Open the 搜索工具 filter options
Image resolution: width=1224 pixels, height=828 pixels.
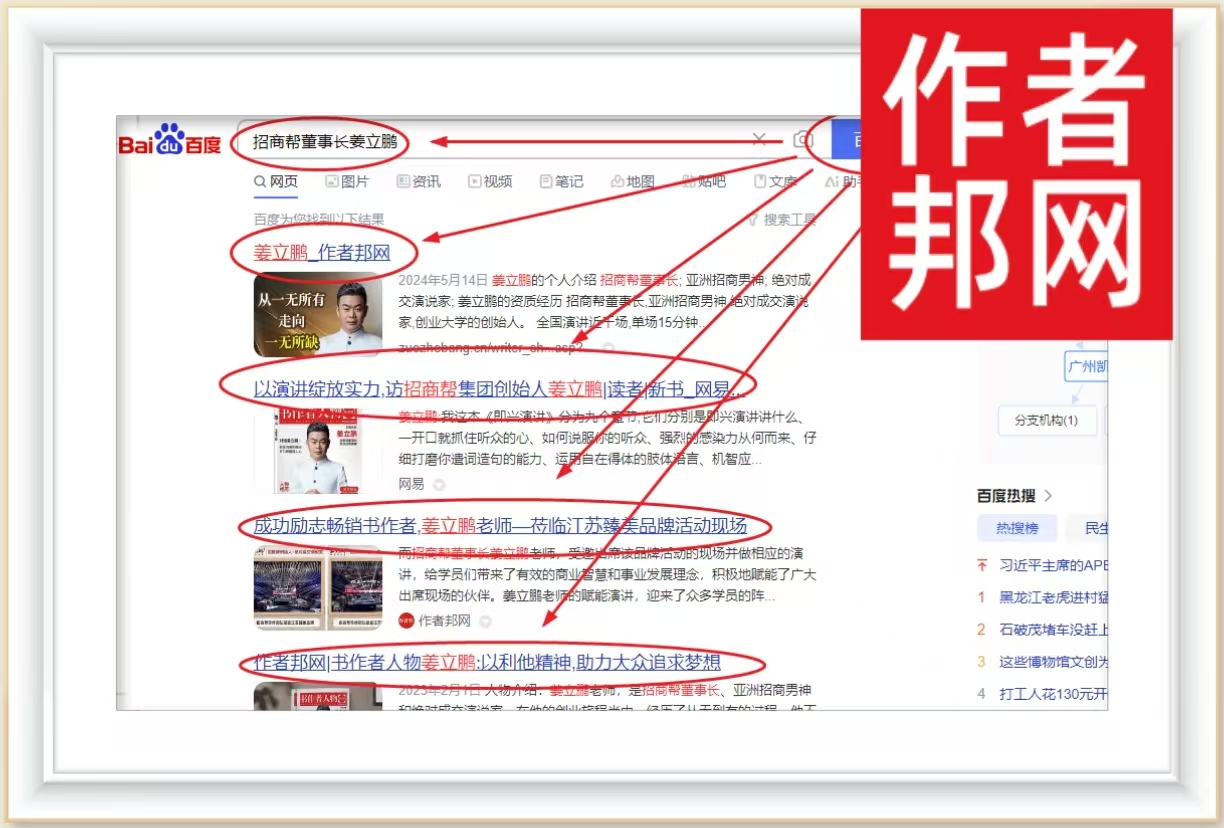(782, 220)
